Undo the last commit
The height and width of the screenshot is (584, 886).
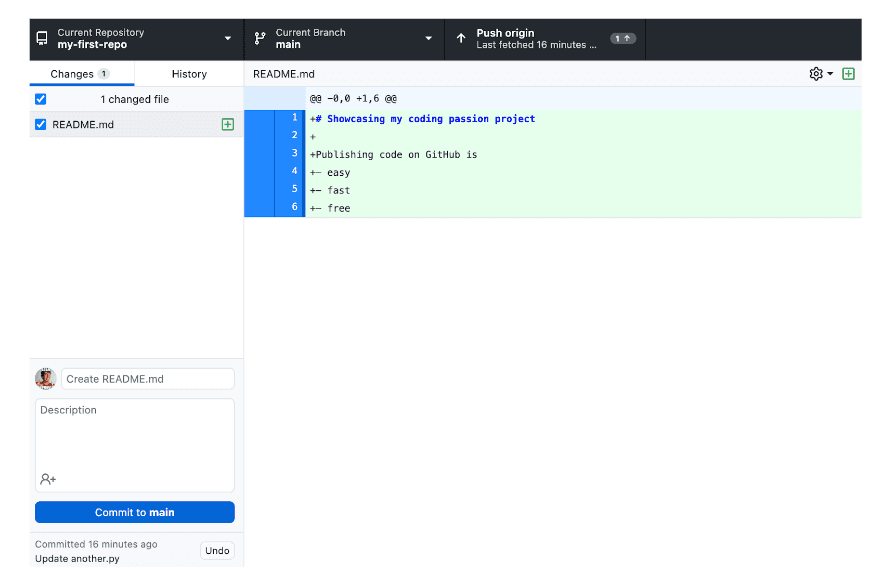pos(217,551)
